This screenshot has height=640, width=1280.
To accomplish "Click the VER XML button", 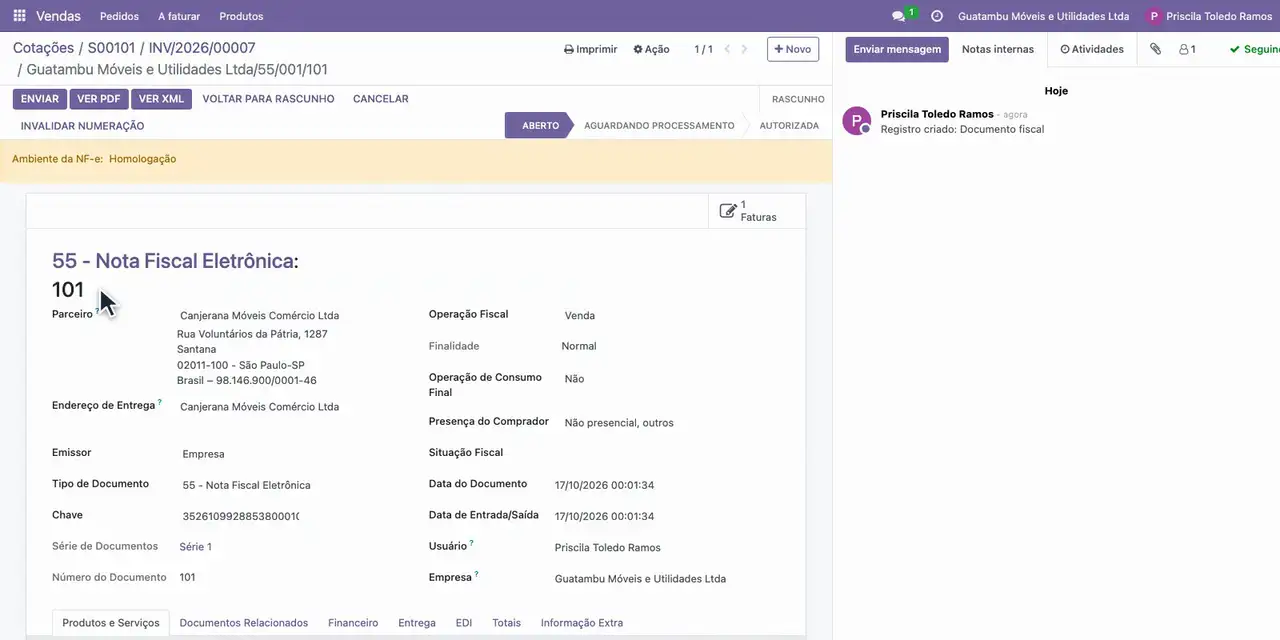I will click(161, 99).
